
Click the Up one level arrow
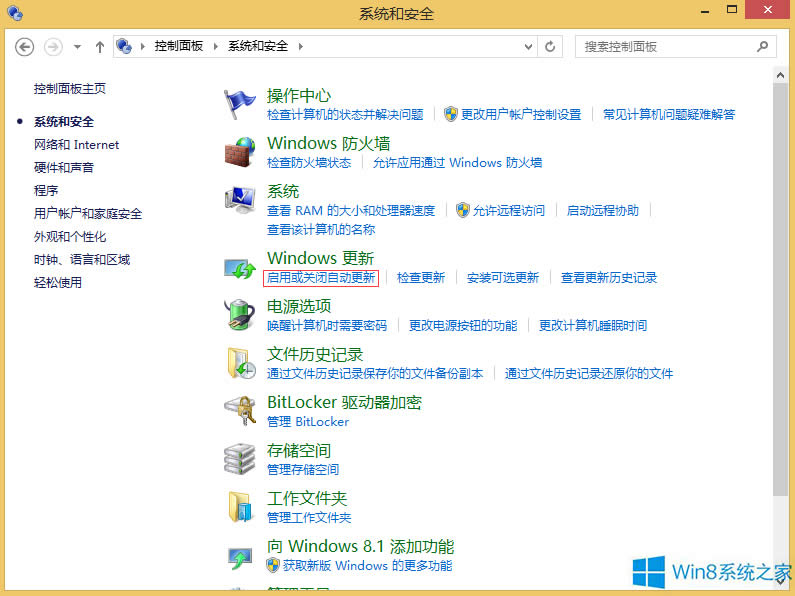click(100, 47)
